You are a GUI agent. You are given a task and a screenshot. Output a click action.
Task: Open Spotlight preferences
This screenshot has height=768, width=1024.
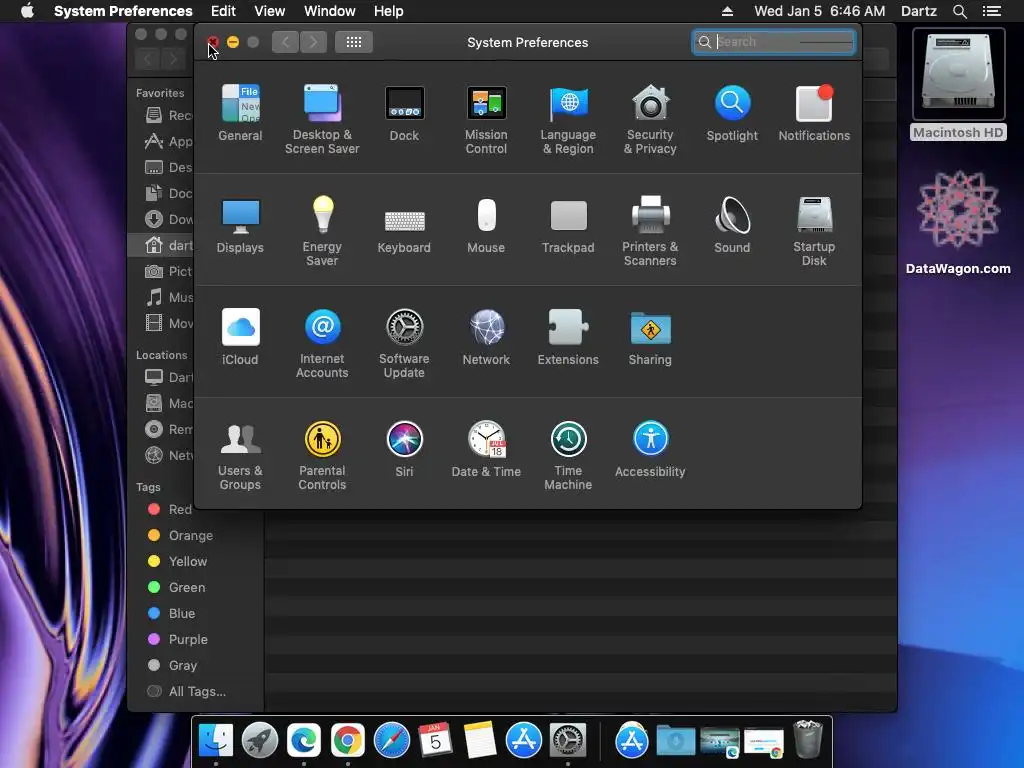pos(732,113)
